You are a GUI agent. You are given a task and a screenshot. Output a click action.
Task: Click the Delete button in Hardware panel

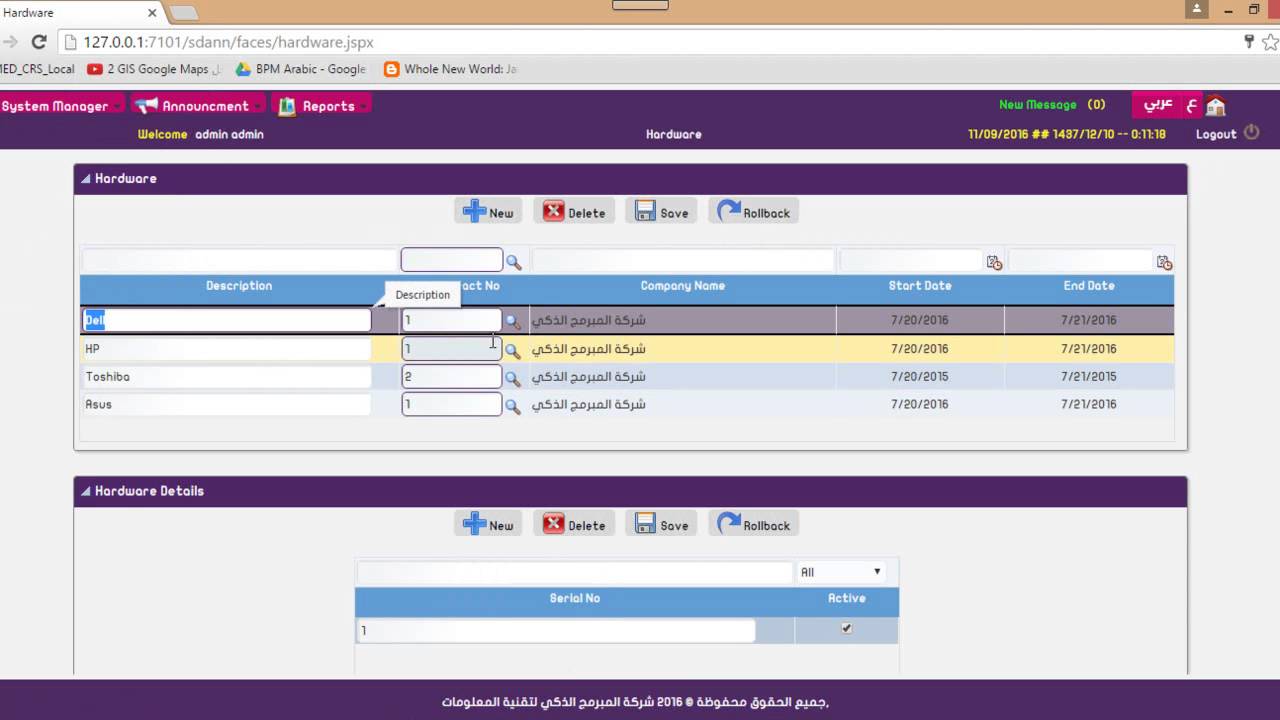point(574,212)
